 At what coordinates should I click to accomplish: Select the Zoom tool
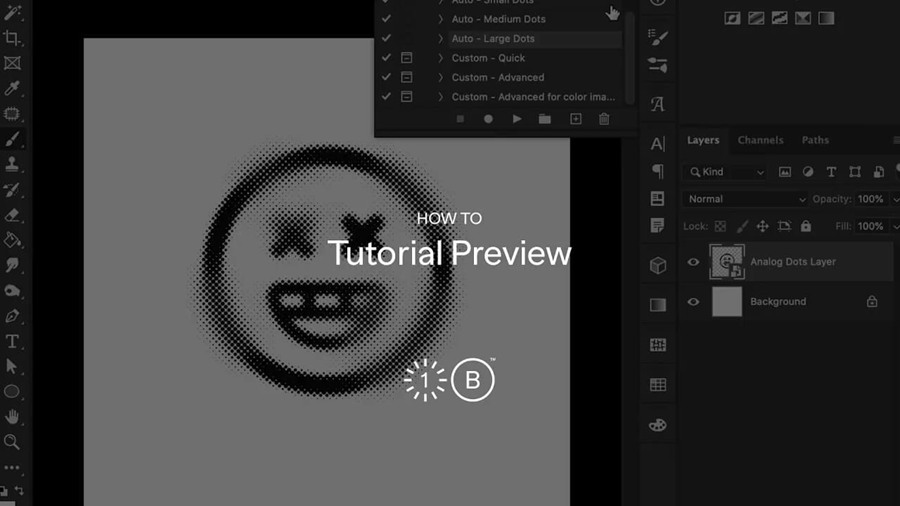click(x=12, y=442)
